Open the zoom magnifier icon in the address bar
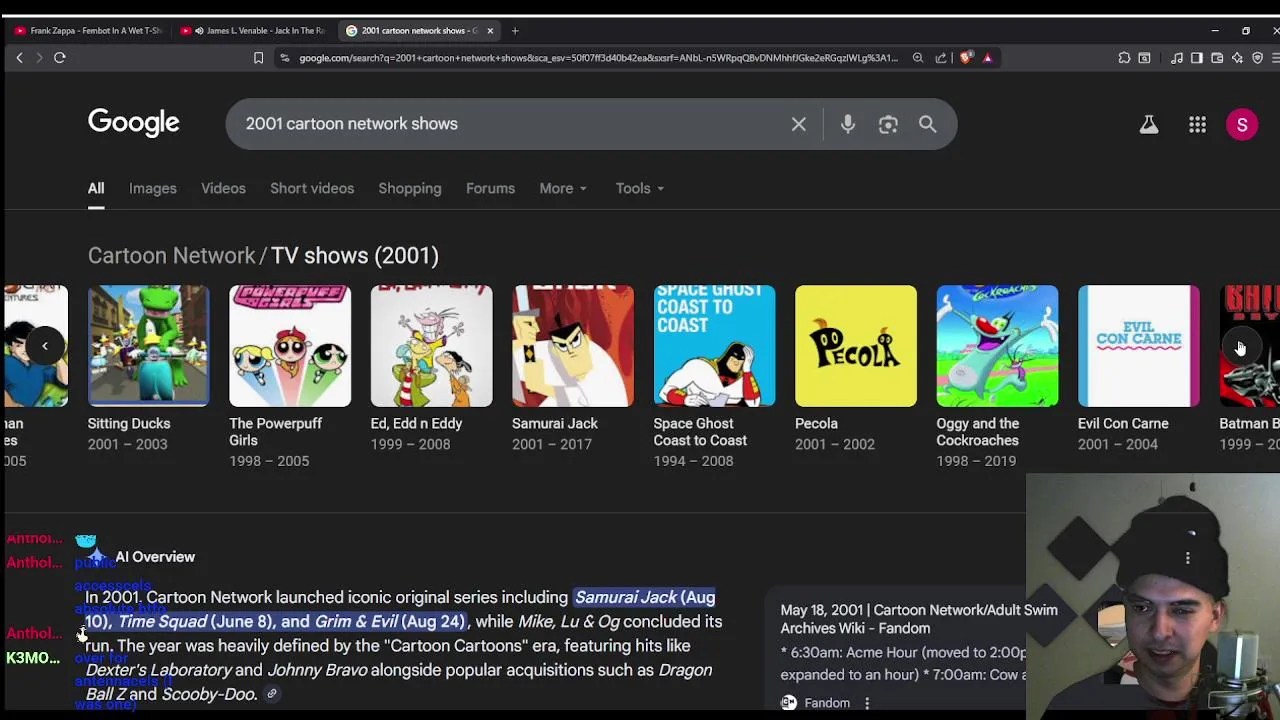The height and width of the screenshot is (720, 1280). coord(918,58)
